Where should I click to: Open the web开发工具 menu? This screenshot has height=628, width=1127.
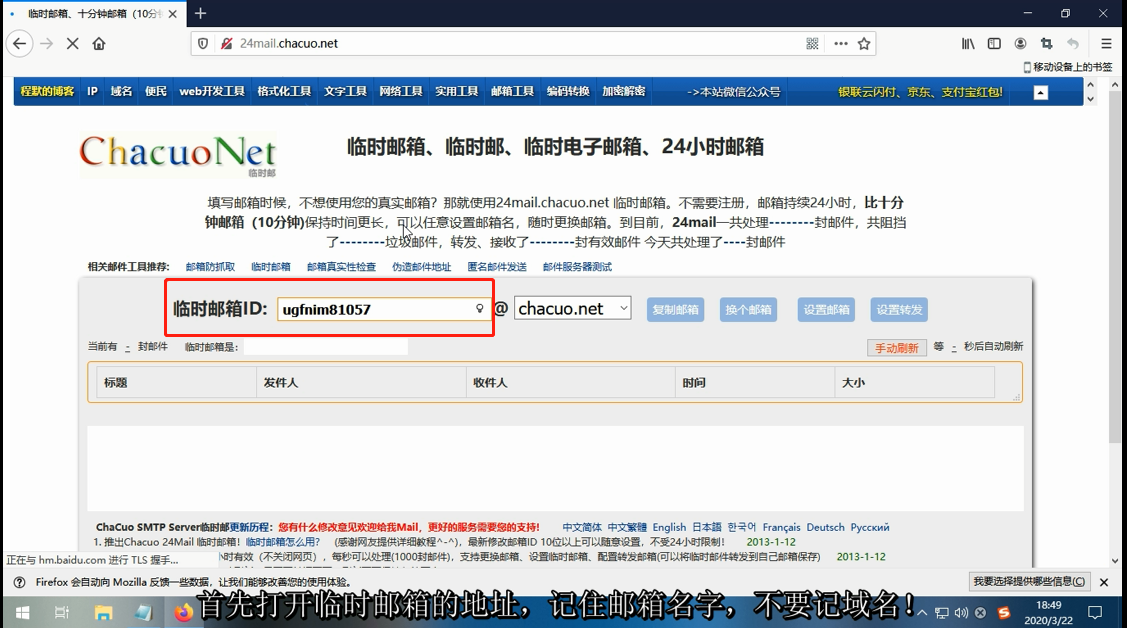coord(211,91)
